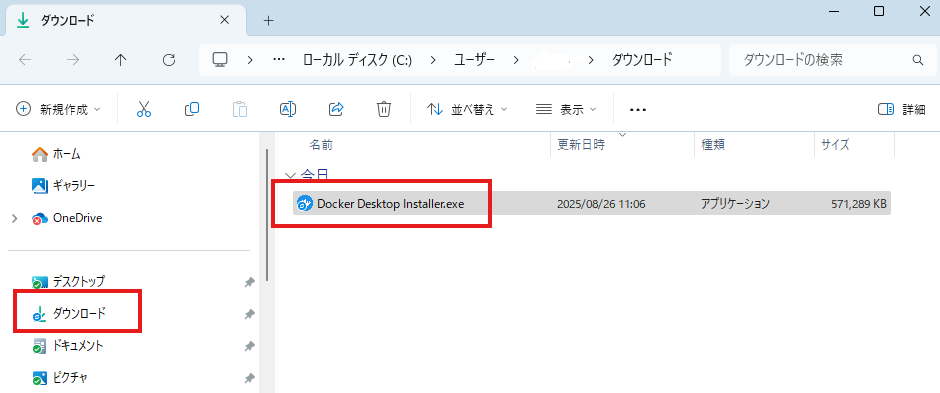The image size is (940, 393).
Task: Open the 表示 view dropdown
Action: point(566,109)
